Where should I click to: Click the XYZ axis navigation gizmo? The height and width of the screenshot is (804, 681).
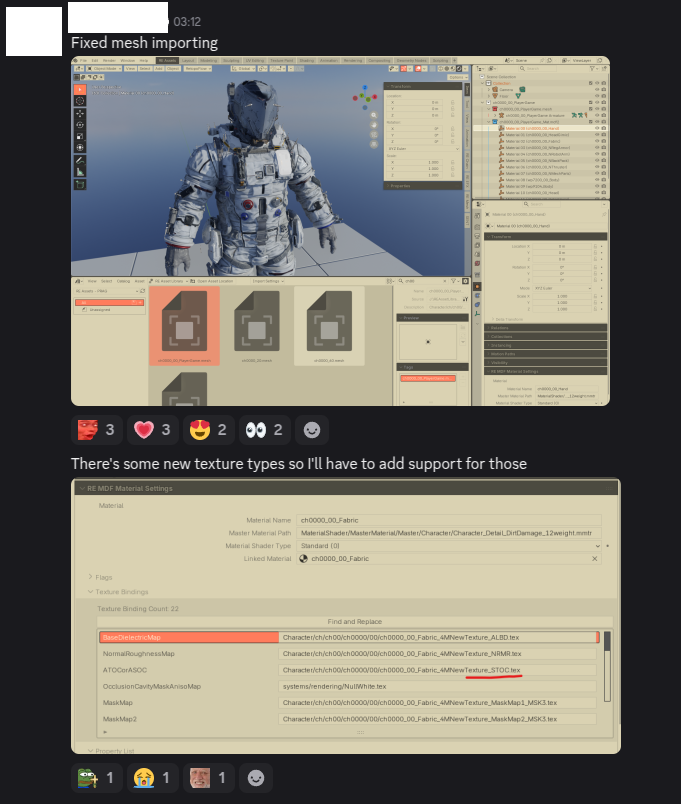tap(365, 97)
